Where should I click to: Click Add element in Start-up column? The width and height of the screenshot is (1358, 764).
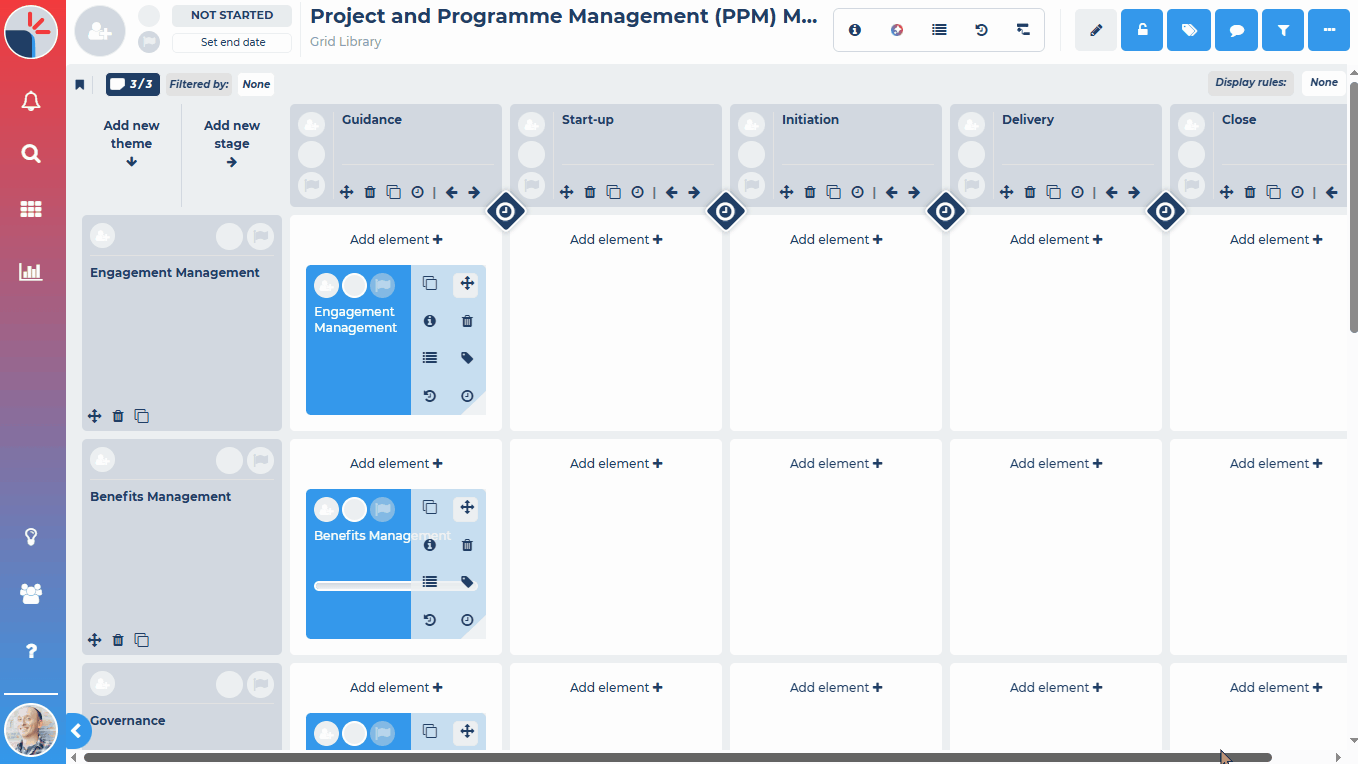click(x=616, y=240)
